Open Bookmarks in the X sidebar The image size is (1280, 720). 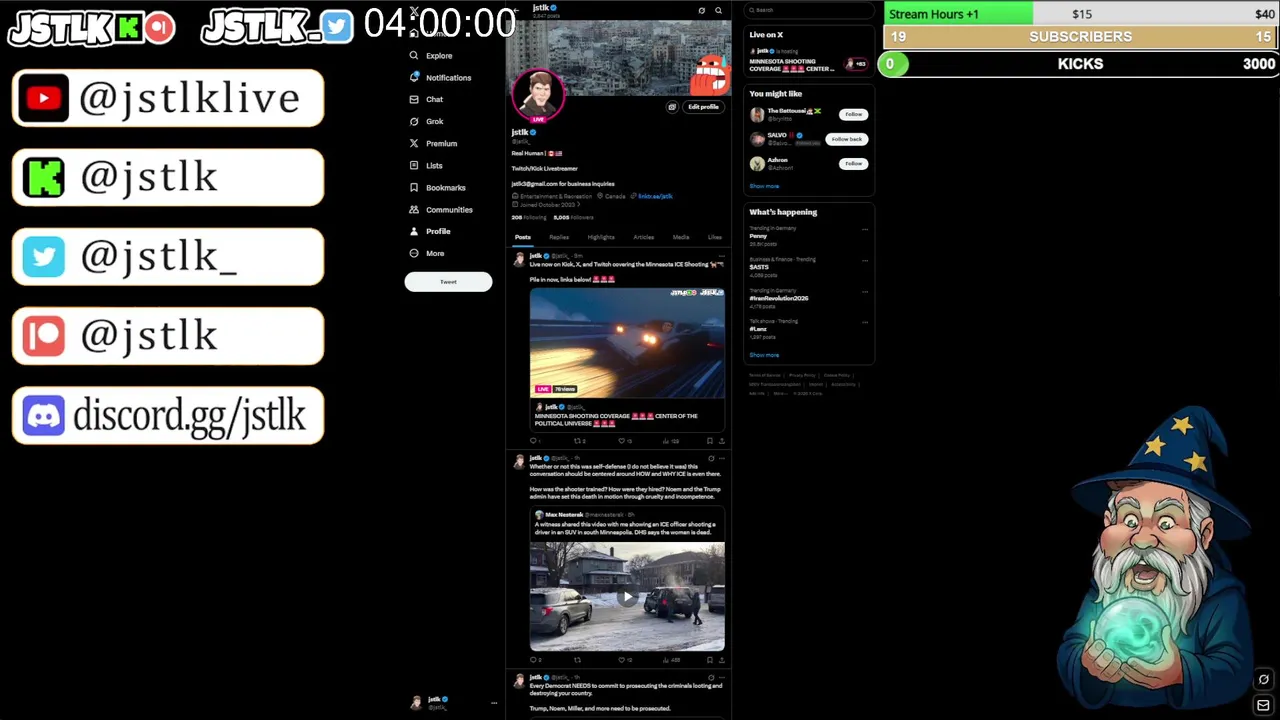[x=437, y=188]
